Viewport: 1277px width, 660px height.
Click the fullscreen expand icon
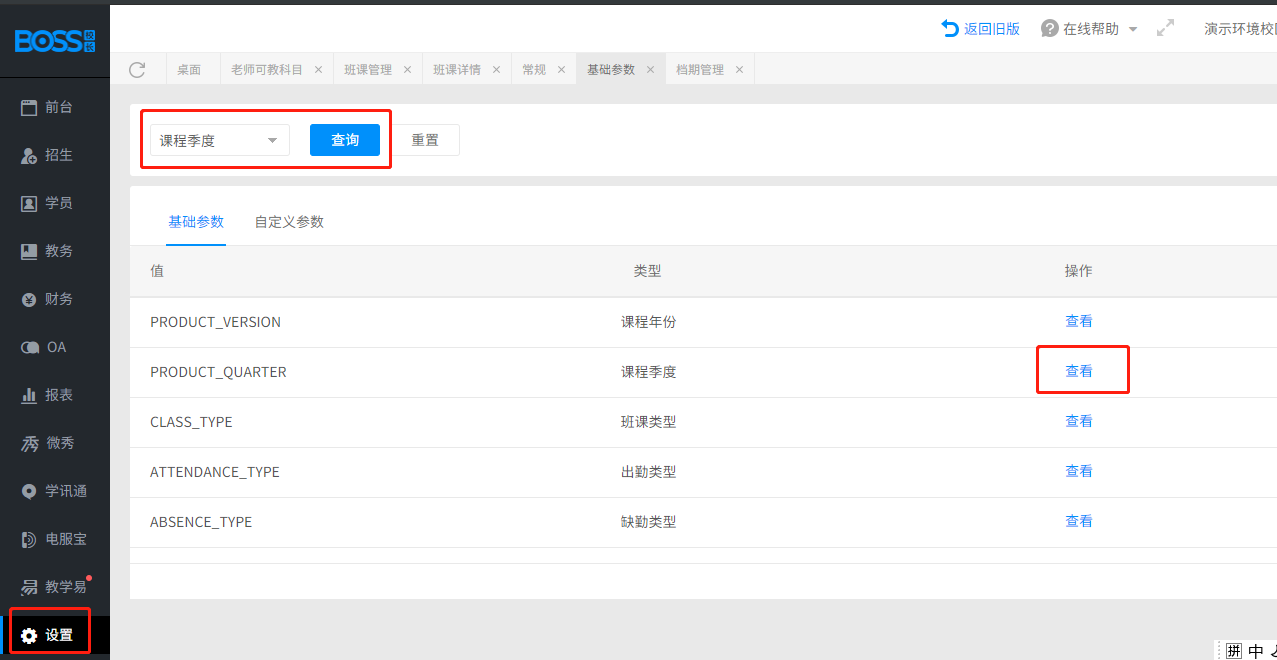(x=1165, y=29)
